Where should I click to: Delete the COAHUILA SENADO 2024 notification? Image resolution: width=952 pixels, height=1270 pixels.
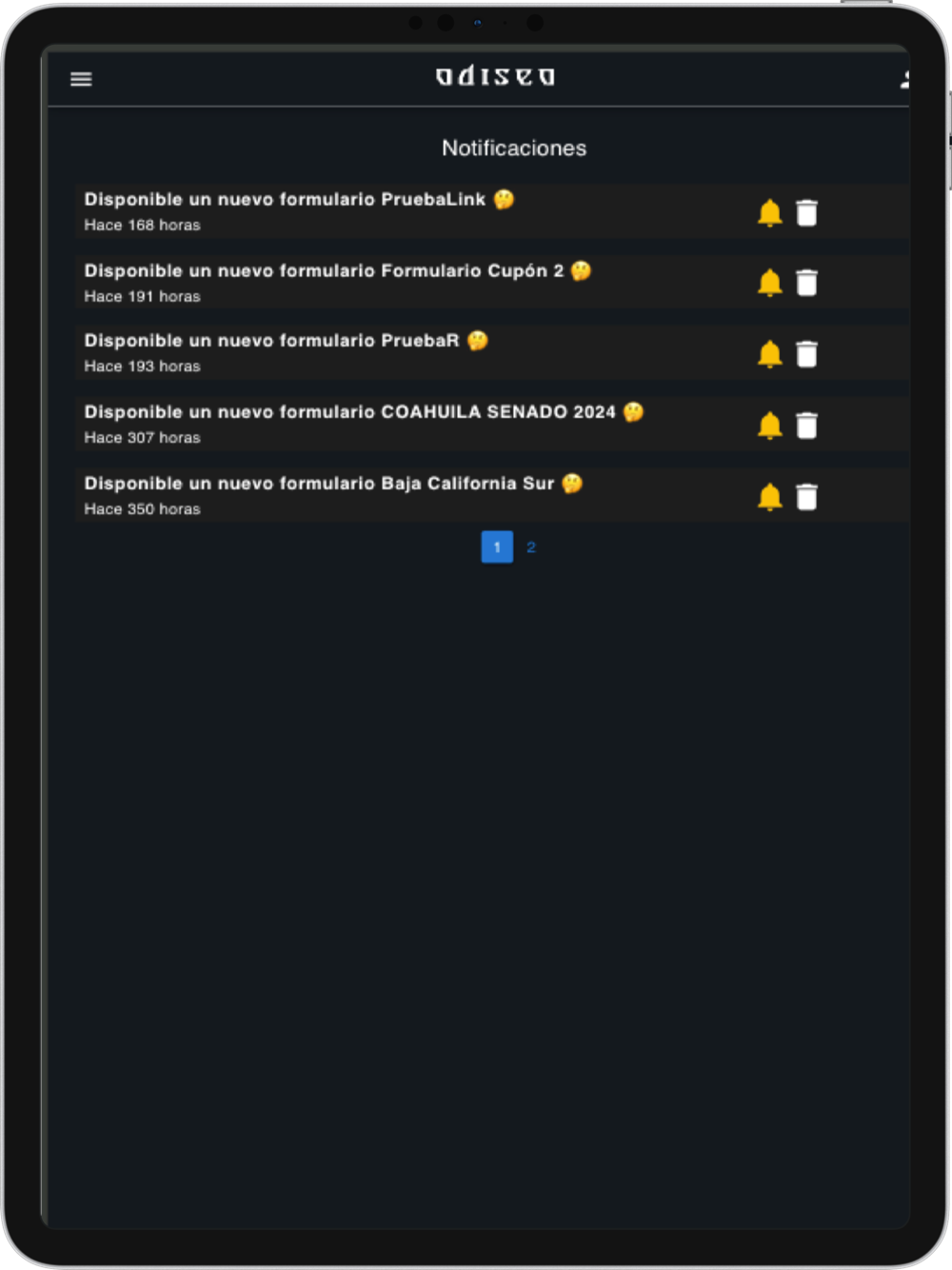click(806, 426)
